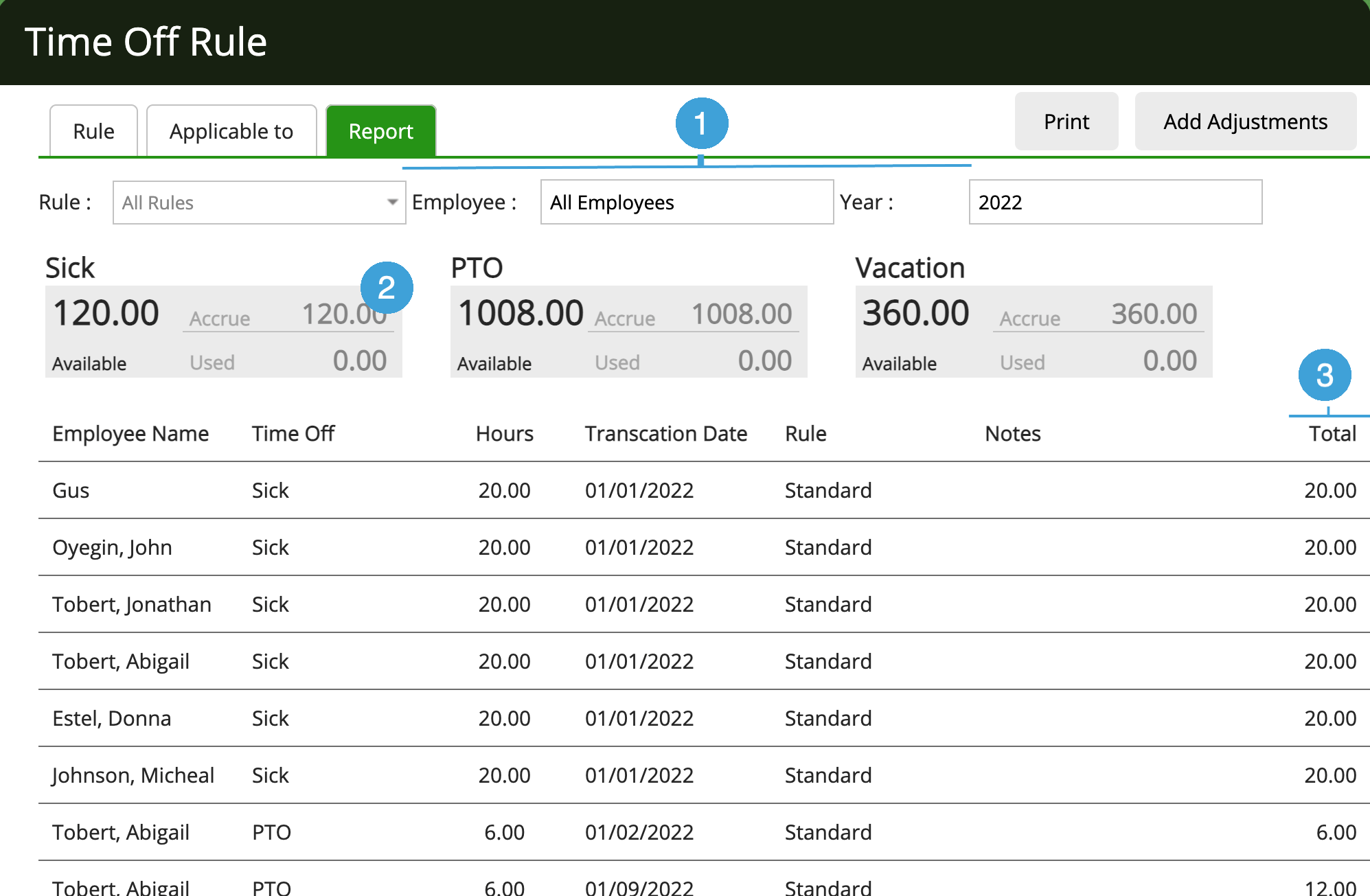Click the Employee Name column header
The width and height of the screenshot is (1370, 896).
[x=130, y=434]
